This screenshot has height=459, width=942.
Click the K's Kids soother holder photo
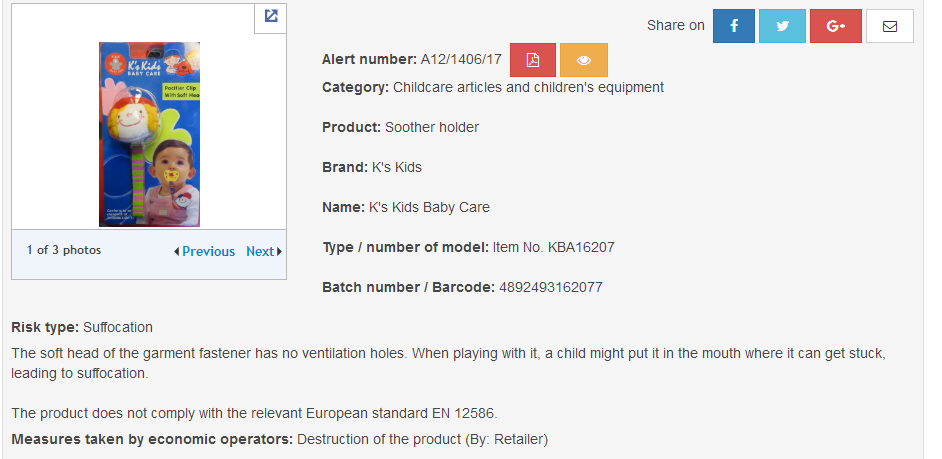(149, 134)
